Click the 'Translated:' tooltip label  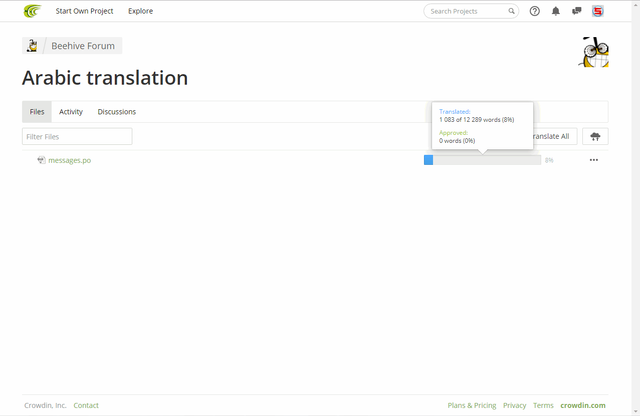point(455,111)
